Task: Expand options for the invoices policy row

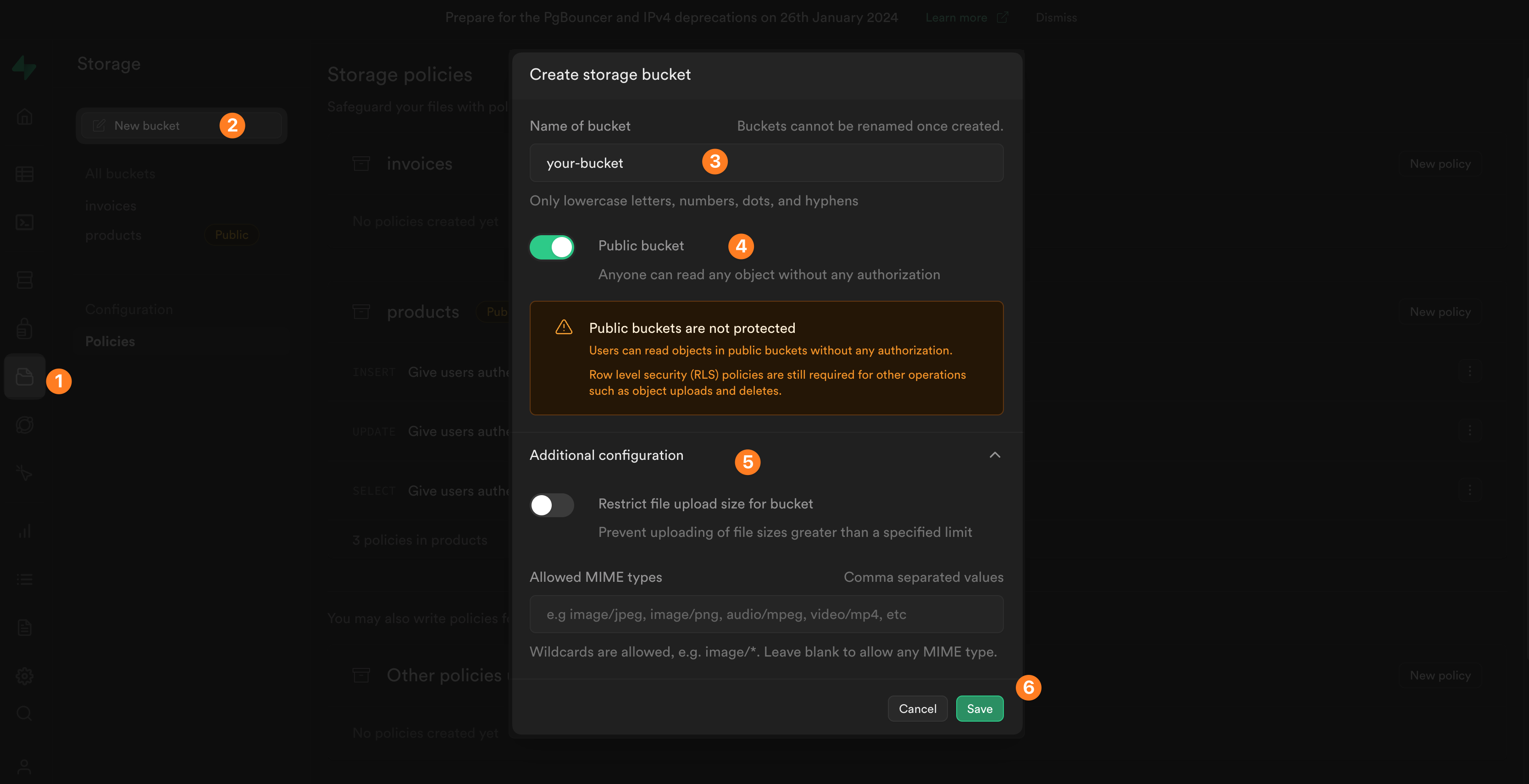Action: (1470, 371)
